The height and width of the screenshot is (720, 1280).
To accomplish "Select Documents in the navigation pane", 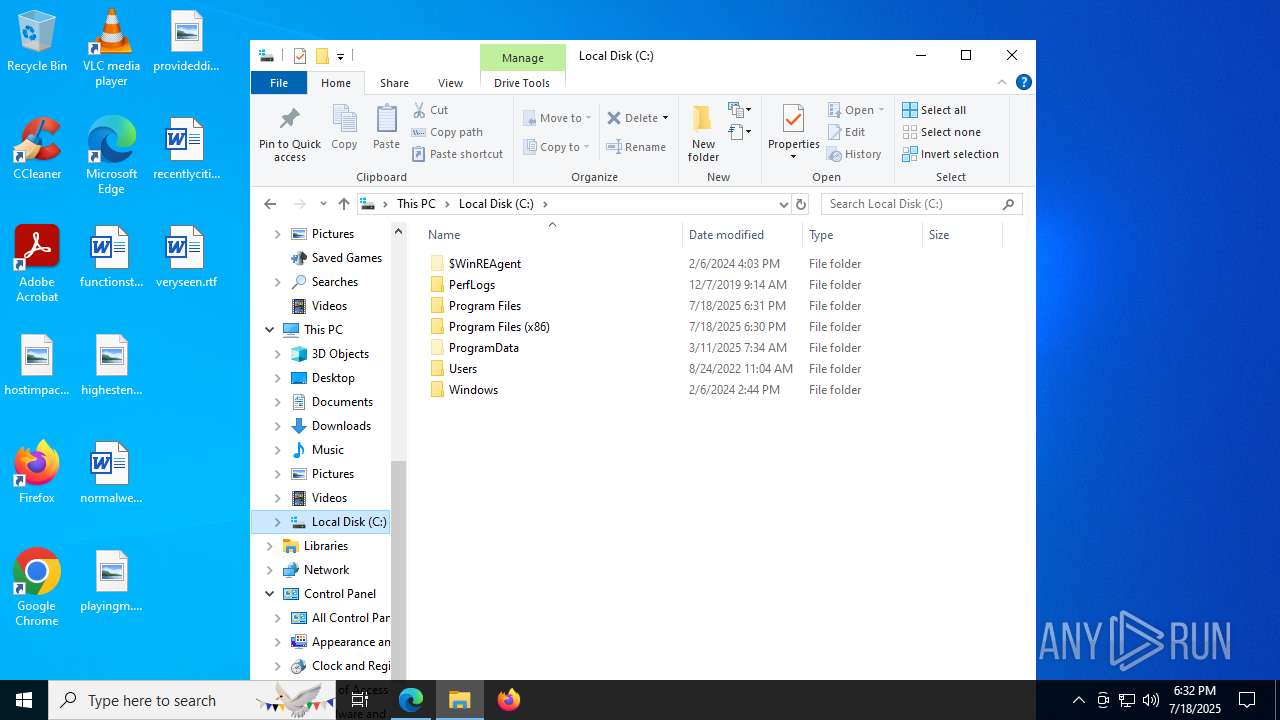I will 342,402.
